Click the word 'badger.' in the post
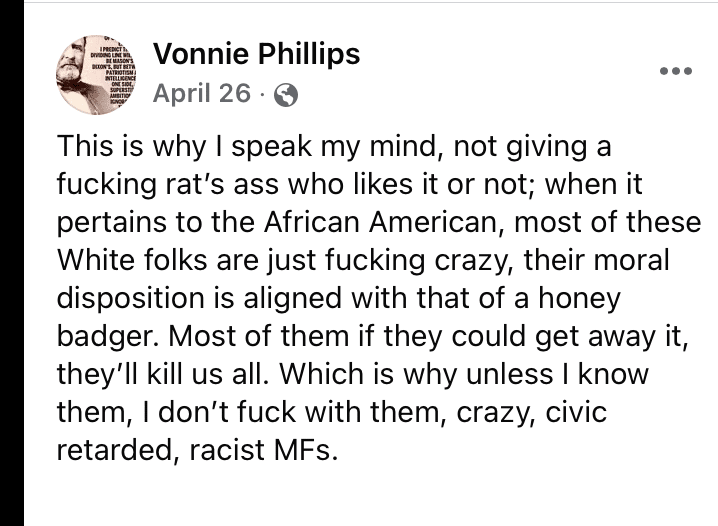Viewport: 718px width, 526px height. tap(105, 337)
